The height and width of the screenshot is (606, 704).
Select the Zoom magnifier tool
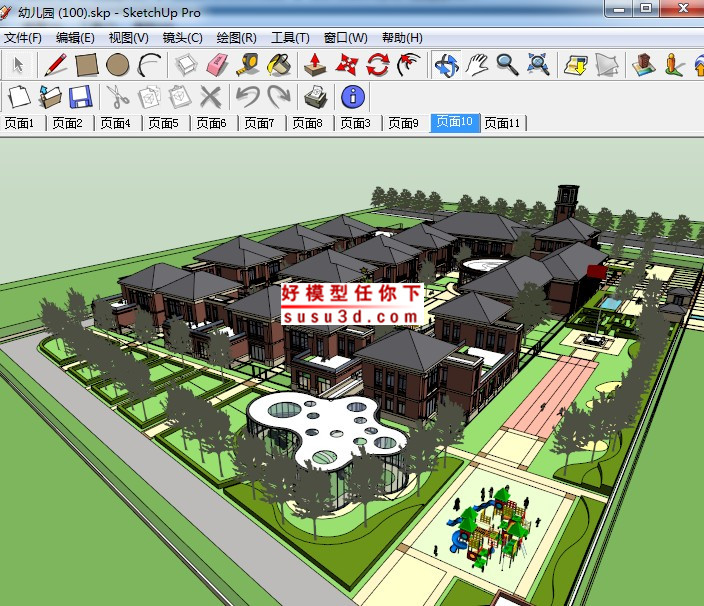tap(507, 65)
